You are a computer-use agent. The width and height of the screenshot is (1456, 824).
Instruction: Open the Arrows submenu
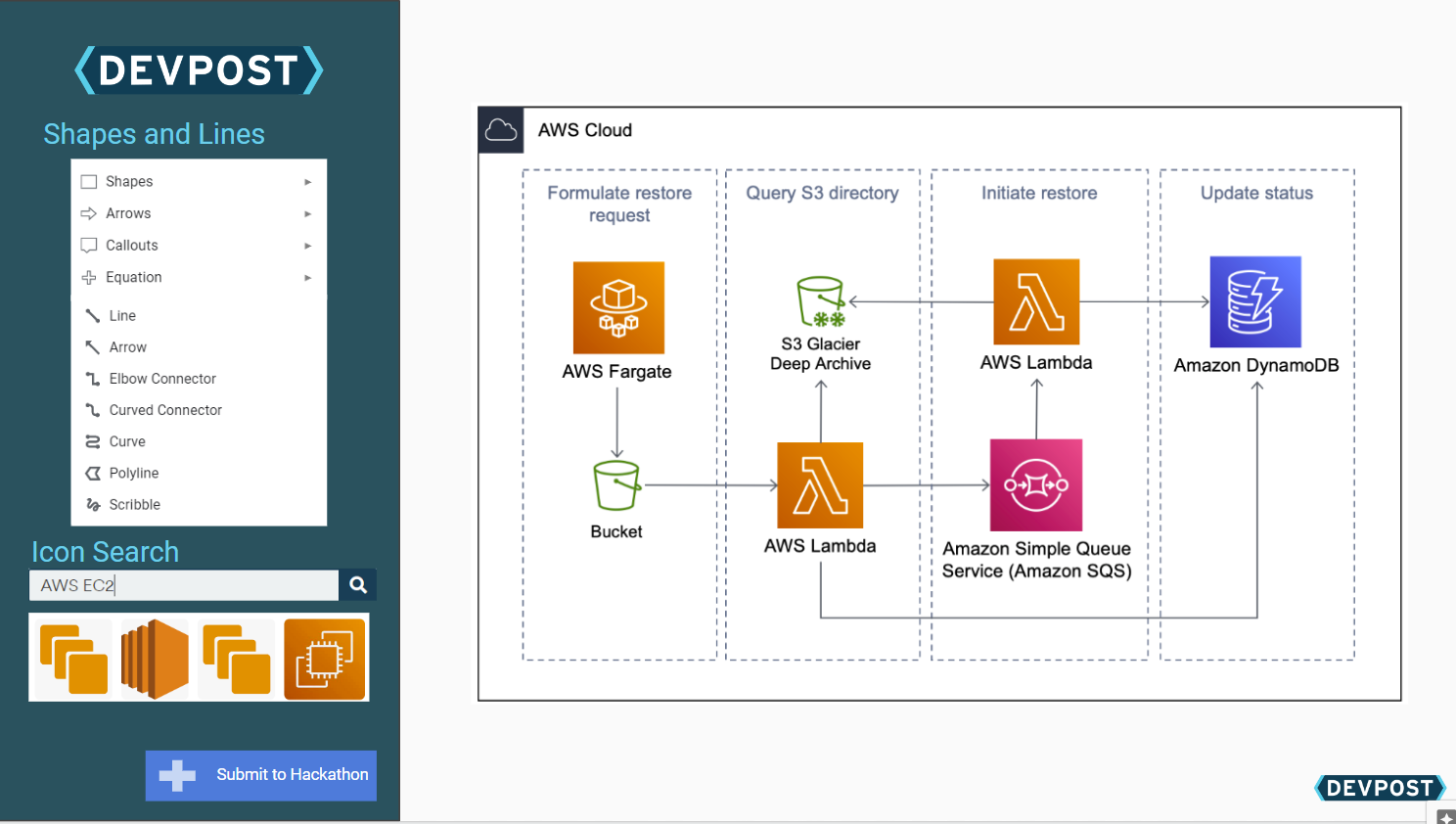click(199, 213)
